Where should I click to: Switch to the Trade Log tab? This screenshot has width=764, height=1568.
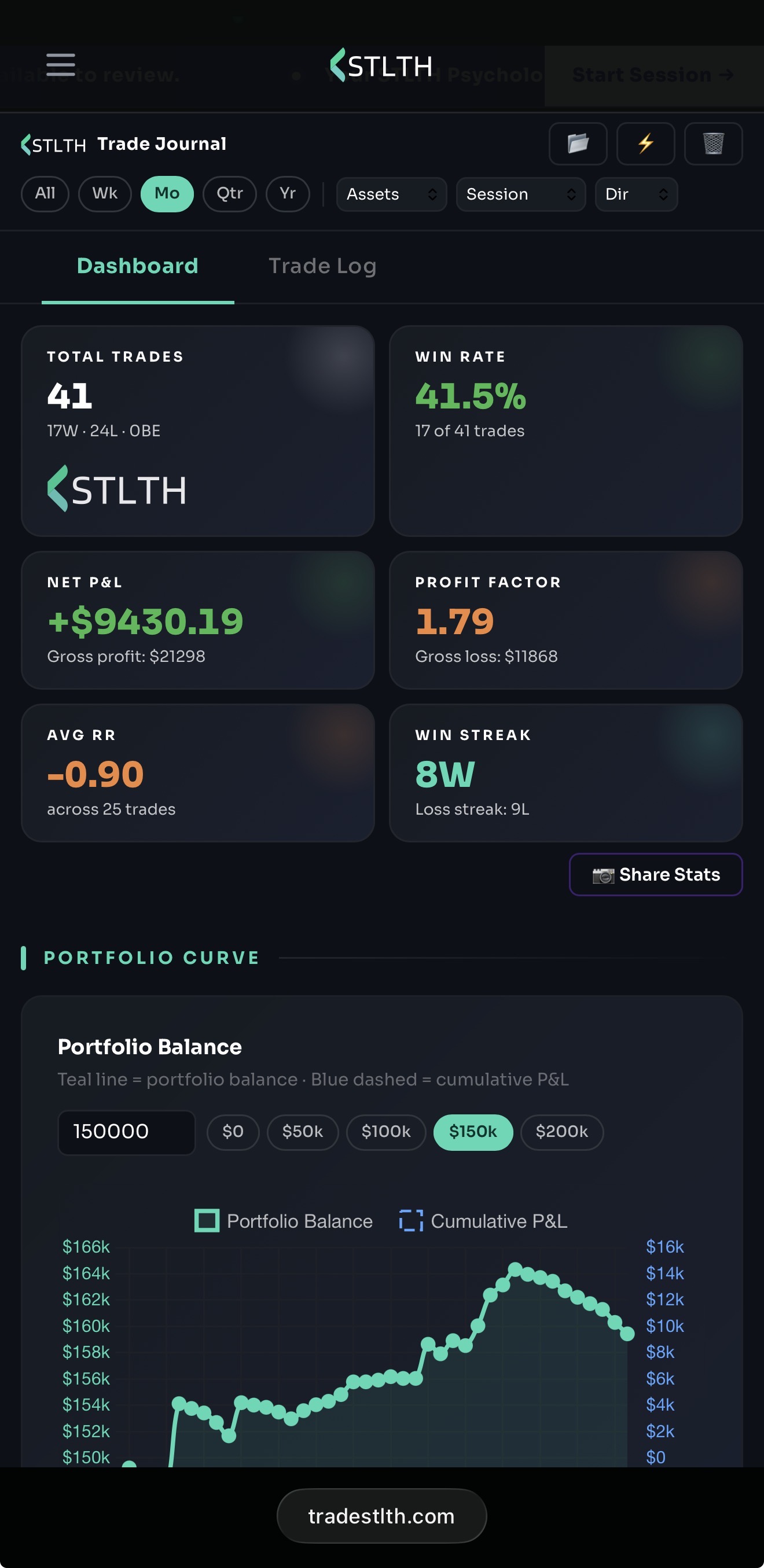[x=322, y=266]
